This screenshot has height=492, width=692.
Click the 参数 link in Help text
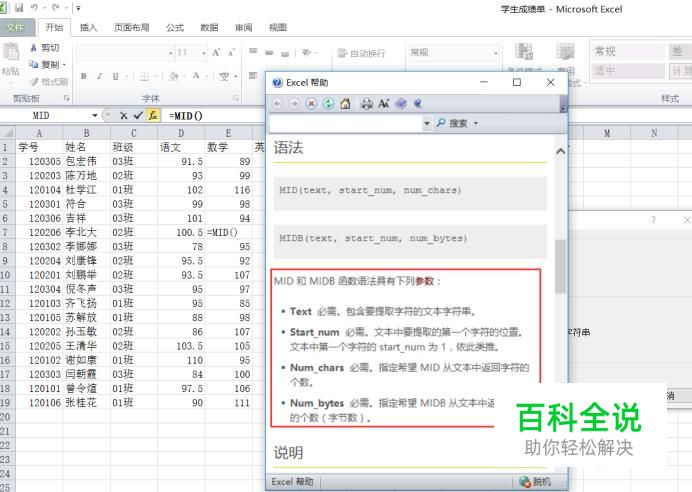(425, 281)
